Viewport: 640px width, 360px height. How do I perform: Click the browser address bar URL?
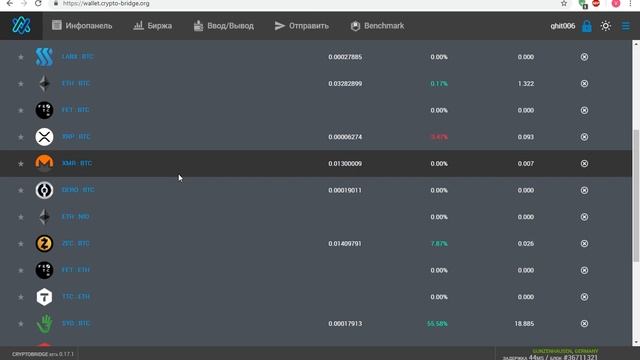click(106, 4)
